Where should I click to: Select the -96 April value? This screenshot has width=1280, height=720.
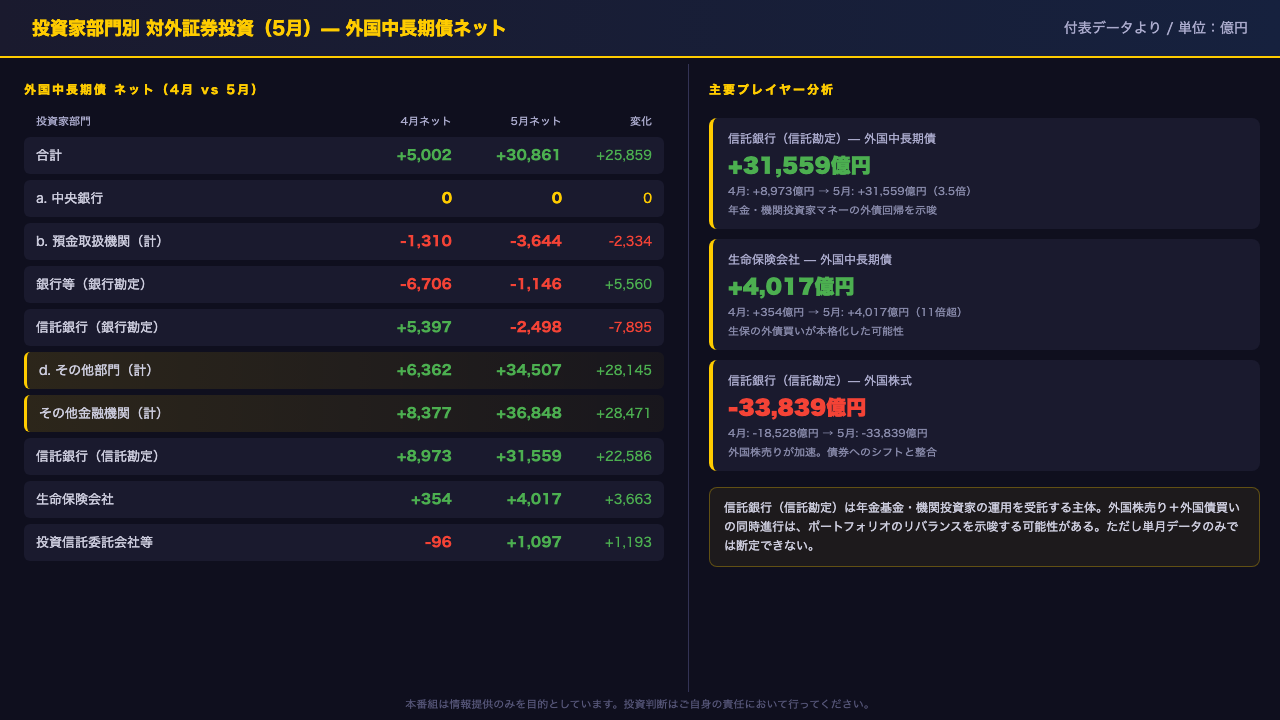438,543
